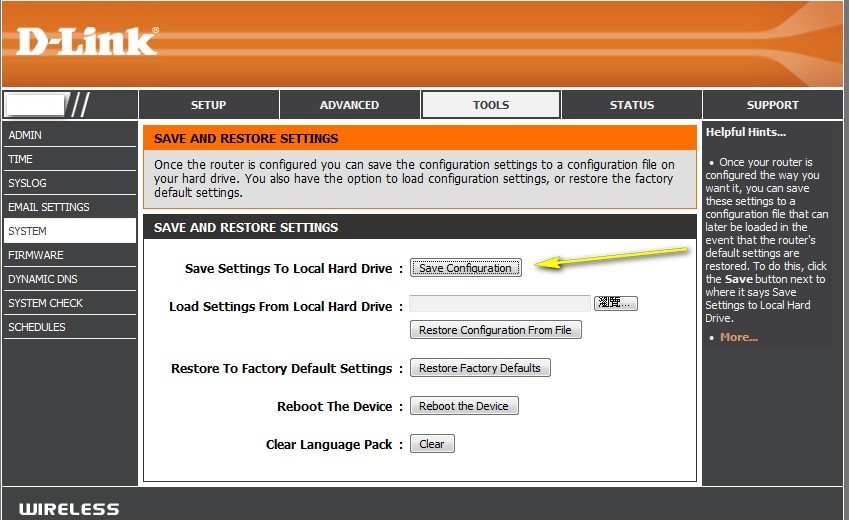This screenshot has width=849, height=520.
Task: Click Clear language pack button
Action: pos(432,444)
